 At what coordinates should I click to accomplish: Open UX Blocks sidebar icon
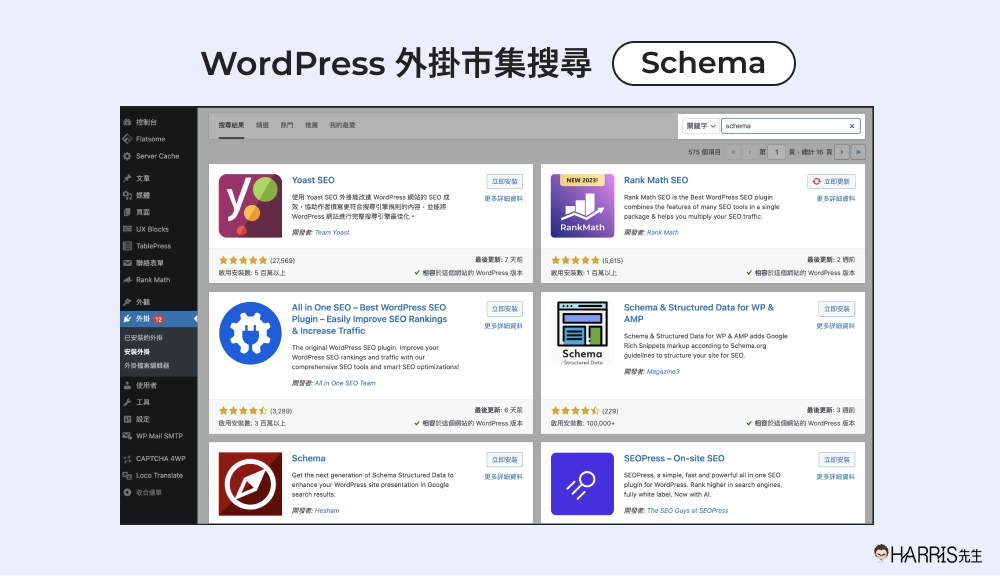[128, 229]
